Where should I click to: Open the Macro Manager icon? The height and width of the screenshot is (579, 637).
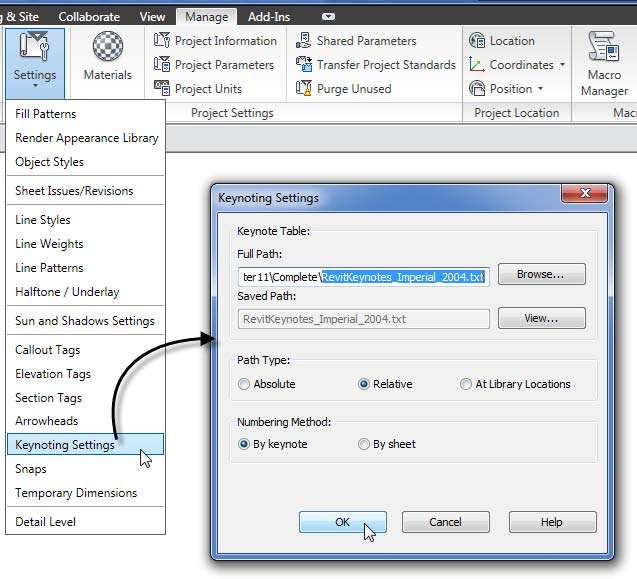tap(604, 46)
